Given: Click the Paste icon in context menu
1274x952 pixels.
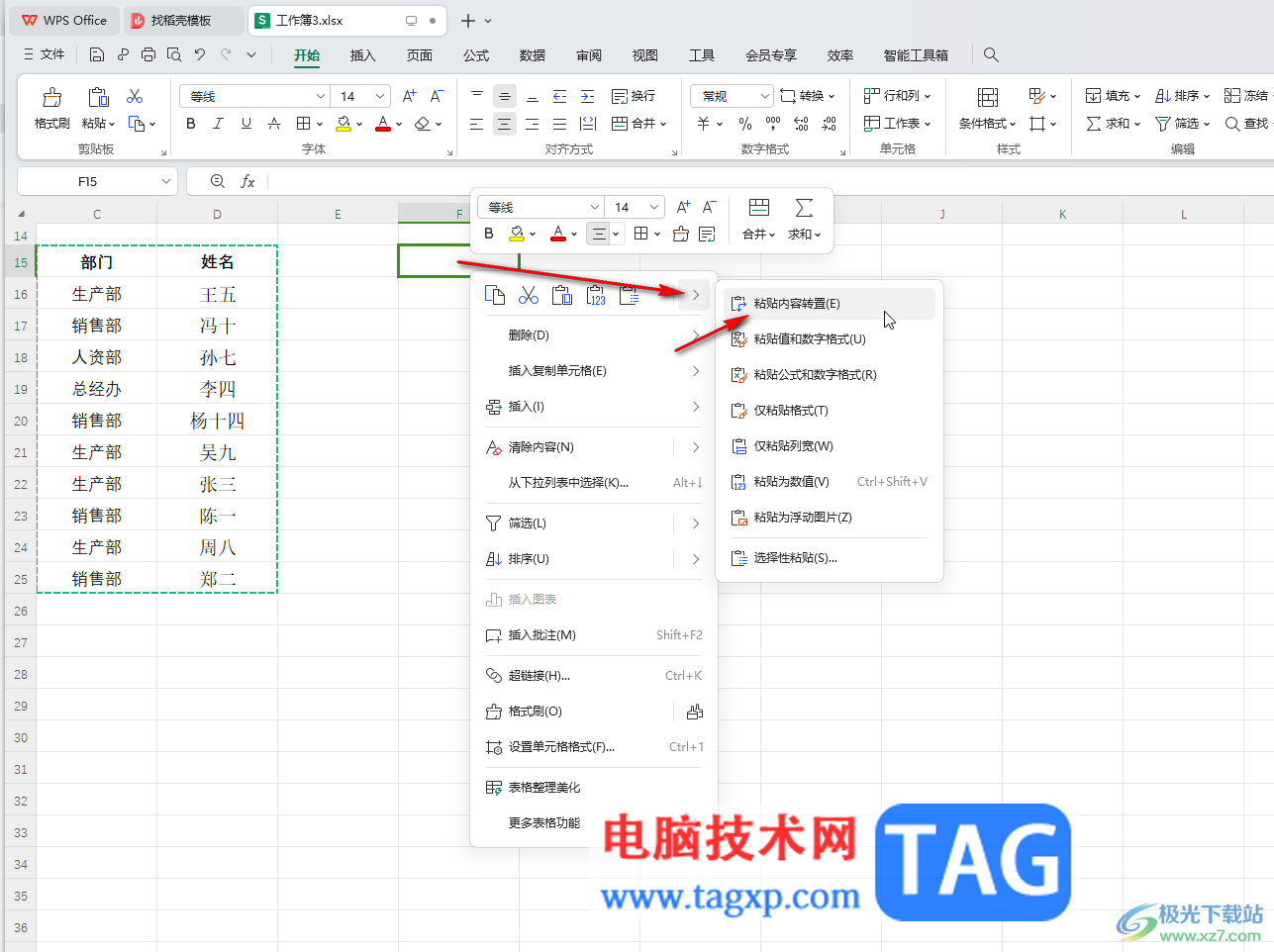Looking at the screenshot, I should click(562, 295).
